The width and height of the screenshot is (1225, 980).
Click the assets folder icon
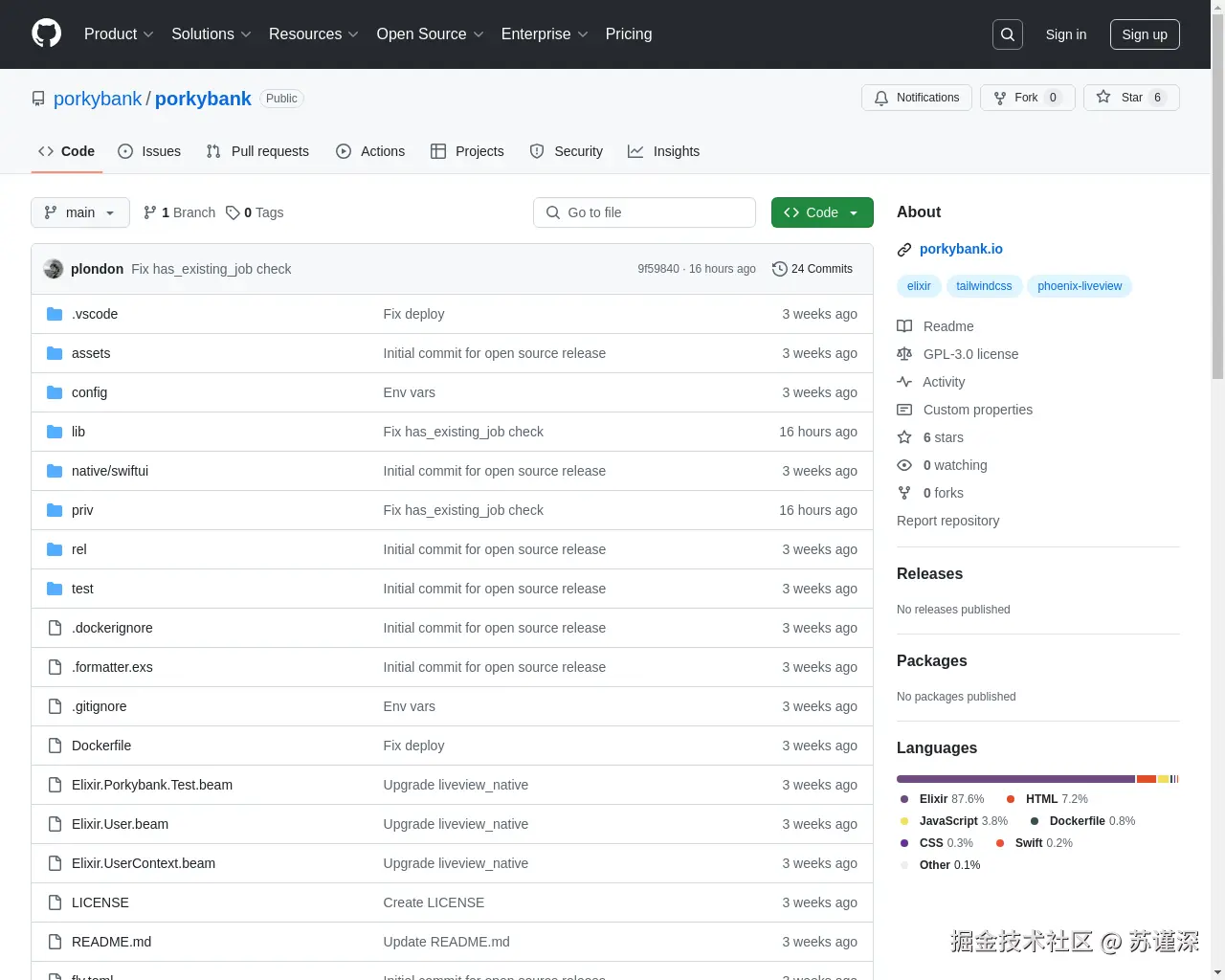[55, 353]
